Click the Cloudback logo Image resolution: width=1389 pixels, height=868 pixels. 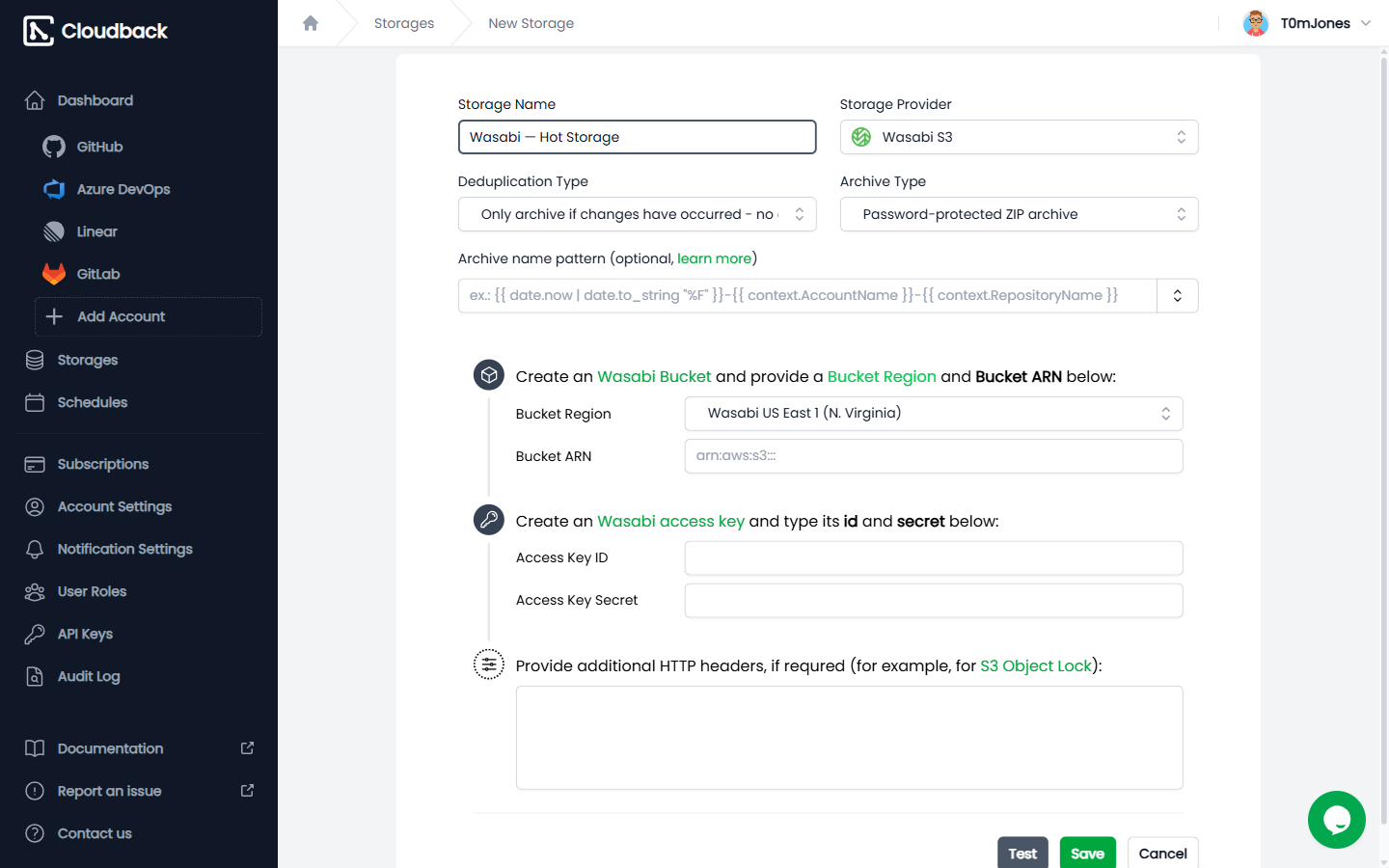pos(95,31)
